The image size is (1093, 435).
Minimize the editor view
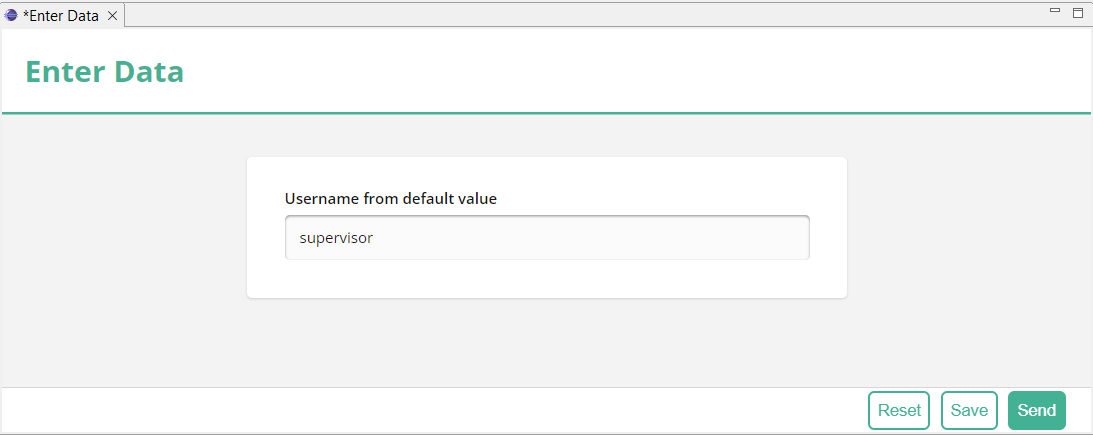click(1055, 11)
